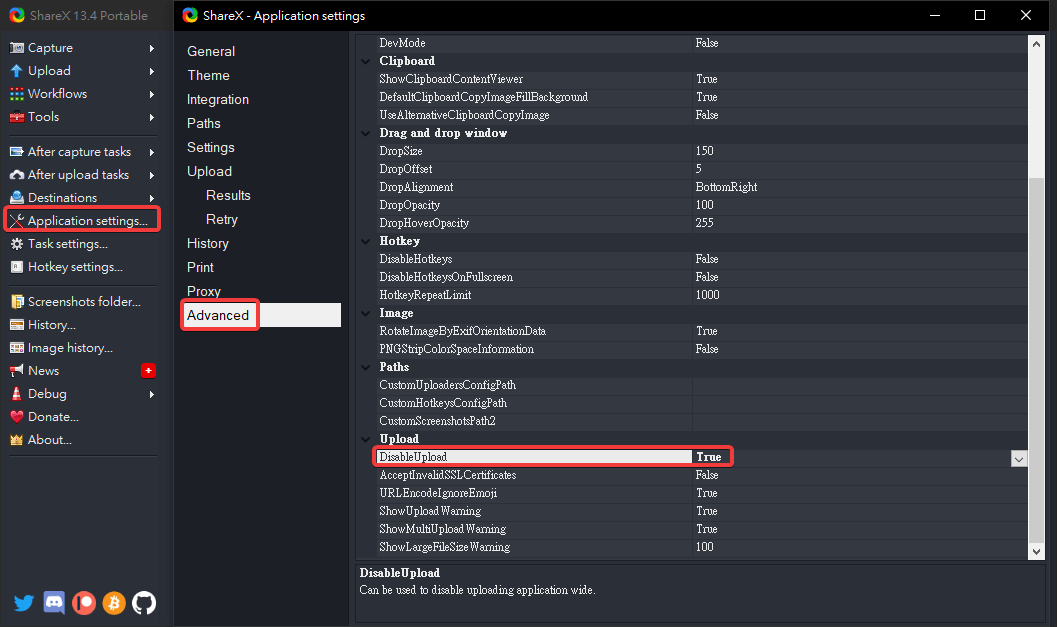Toggle ShowClipboardContentViewer True value
1057x627 pixels.
pyautogui.click(x=706, y=79)
